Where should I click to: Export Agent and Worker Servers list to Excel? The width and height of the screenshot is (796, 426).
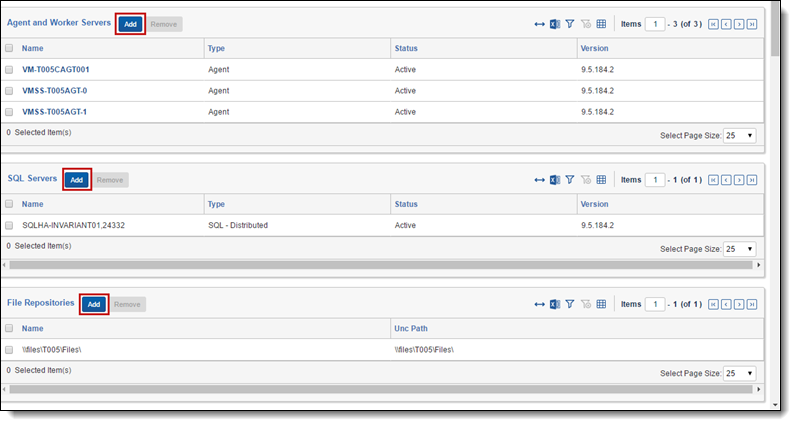554,24
